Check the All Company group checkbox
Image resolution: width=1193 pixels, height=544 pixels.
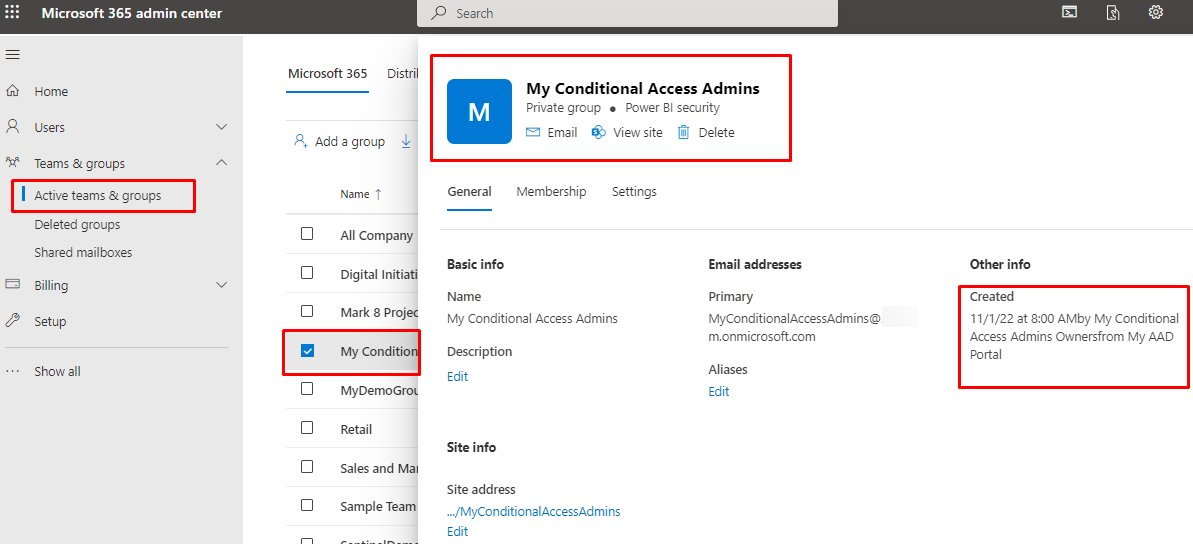[x=307, y=234]
